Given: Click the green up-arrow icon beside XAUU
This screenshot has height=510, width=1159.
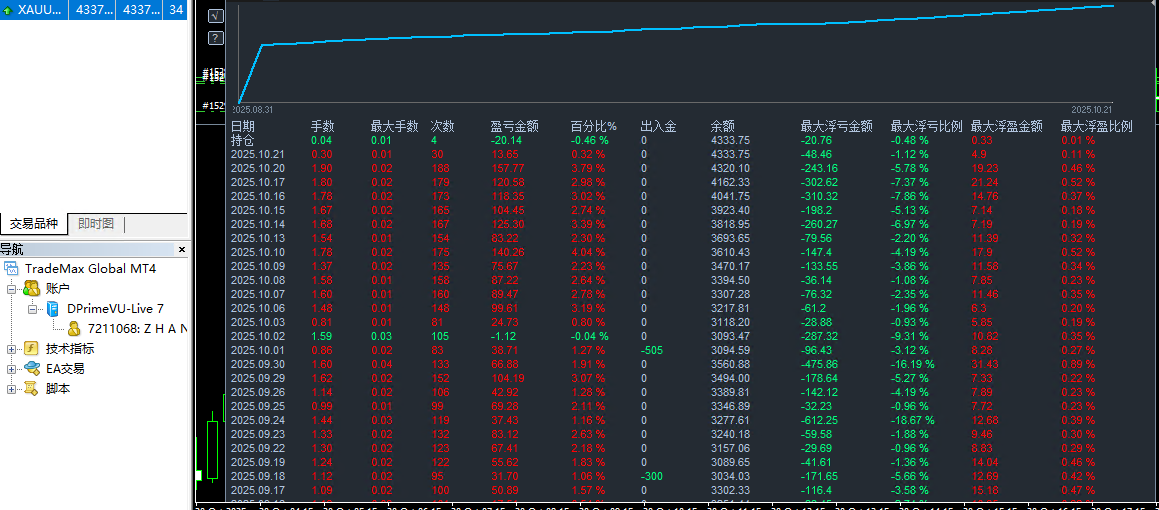Looking at the screenshot, I should tap(7, 10).
